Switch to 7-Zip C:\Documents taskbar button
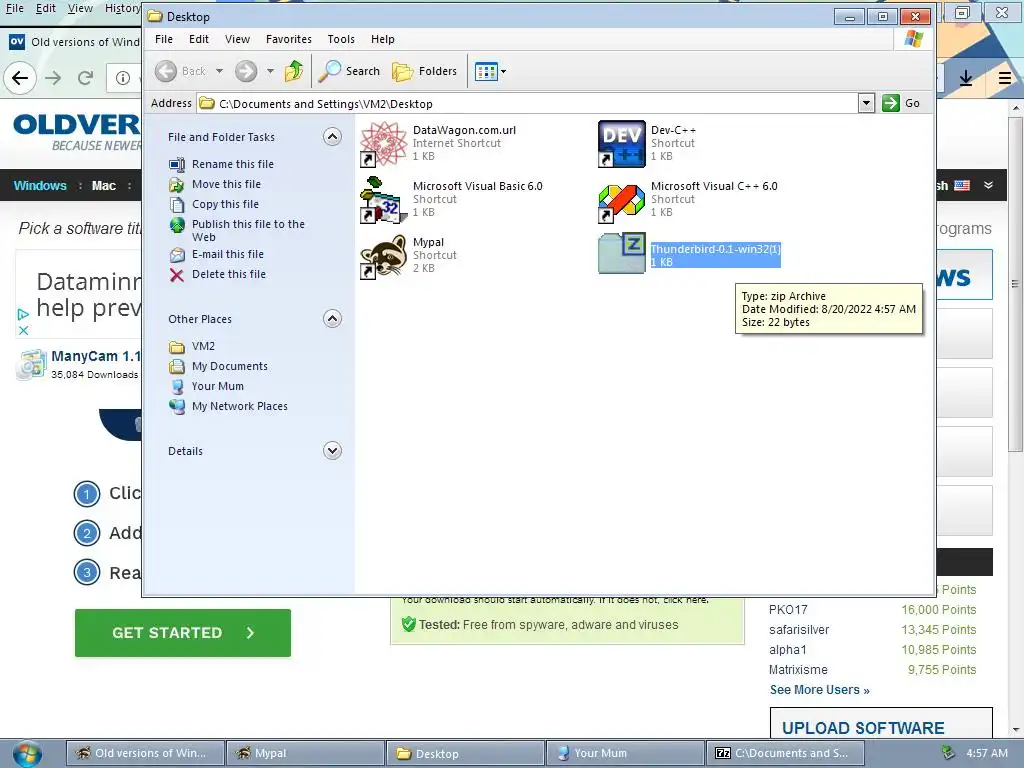This screenshot has width=1024, height=768. point(786,753)
